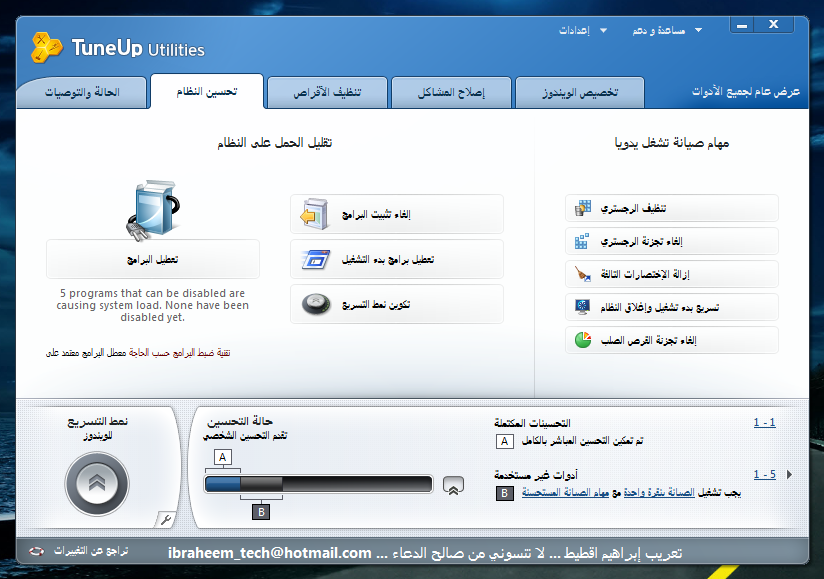The width and height of the screenshot is (824, 579).
Task: Click the Disable startup programs window icon
Action: click(x=315, y=260)
